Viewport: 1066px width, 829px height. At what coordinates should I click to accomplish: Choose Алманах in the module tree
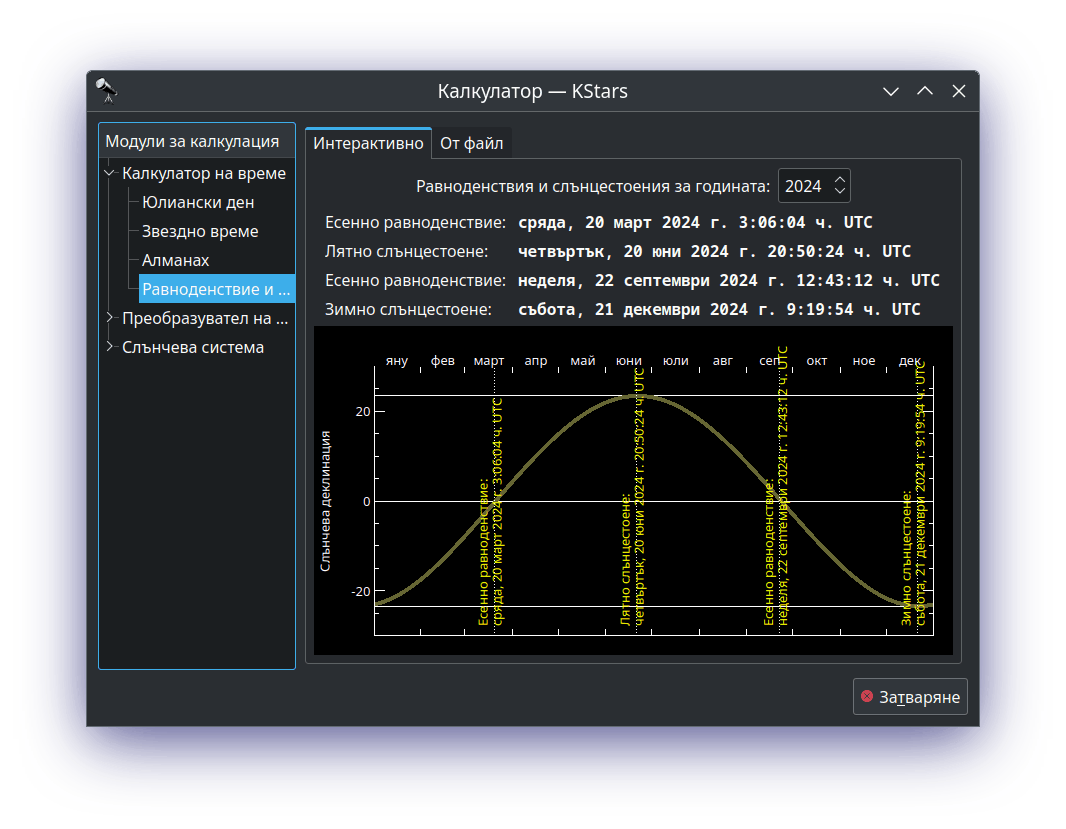pyautogui.click(x=176, y=260)
